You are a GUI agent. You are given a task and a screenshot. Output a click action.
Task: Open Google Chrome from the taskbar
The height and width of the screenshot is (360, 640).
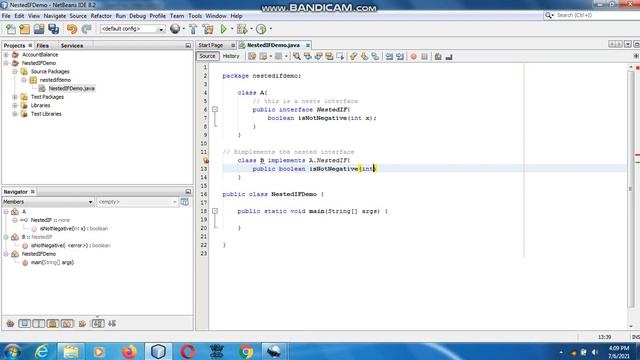pos(246,351)
